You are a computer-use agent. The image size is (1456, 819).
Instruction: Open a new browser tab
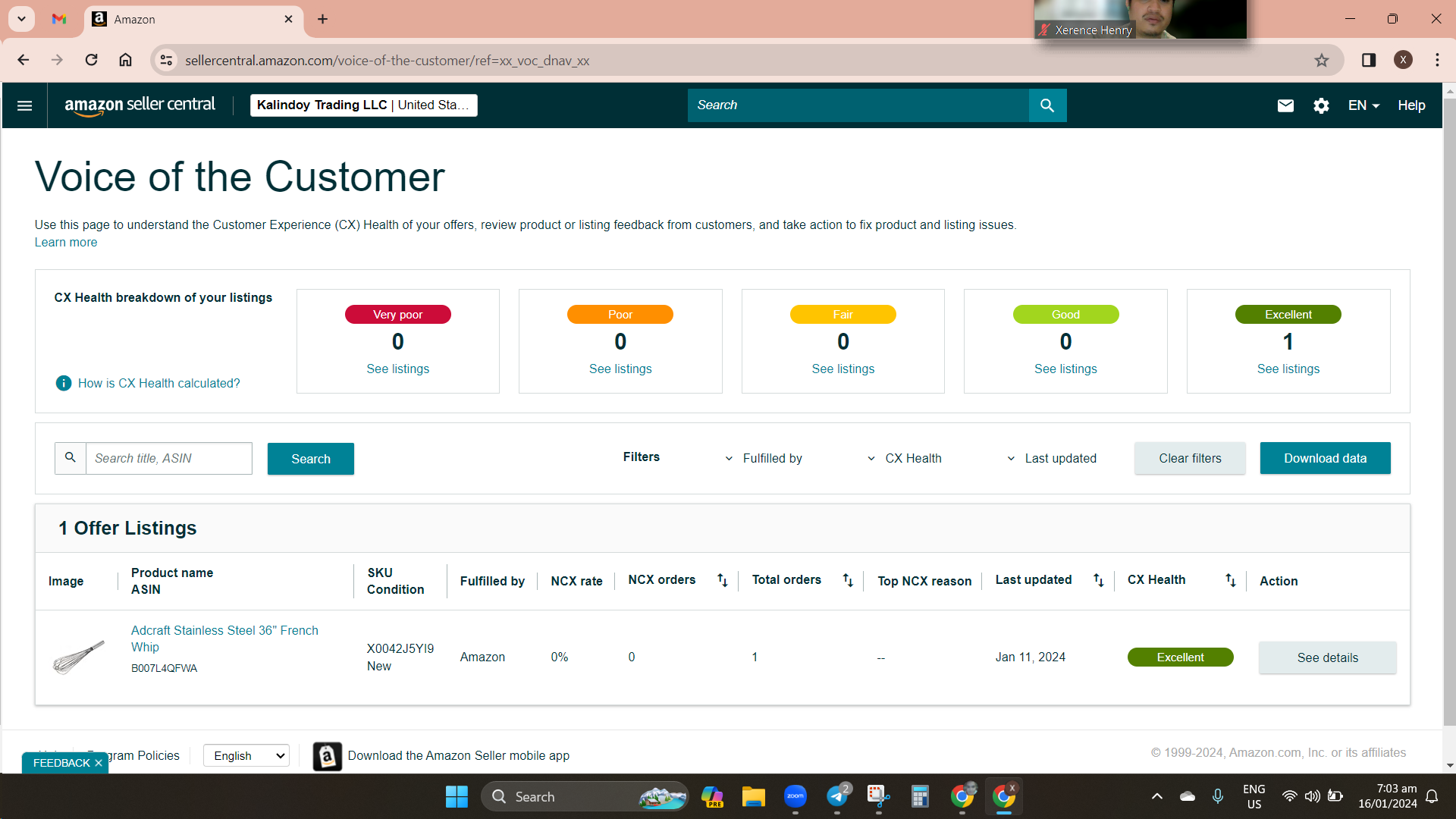323,19
